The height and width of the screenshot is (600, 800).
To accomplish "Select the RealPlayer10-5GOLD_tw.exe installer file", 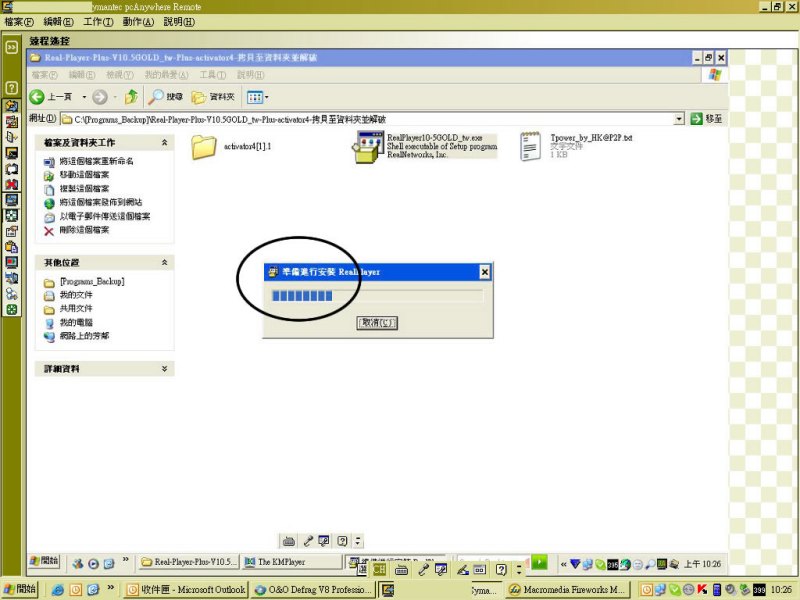I will coord(424,146).
